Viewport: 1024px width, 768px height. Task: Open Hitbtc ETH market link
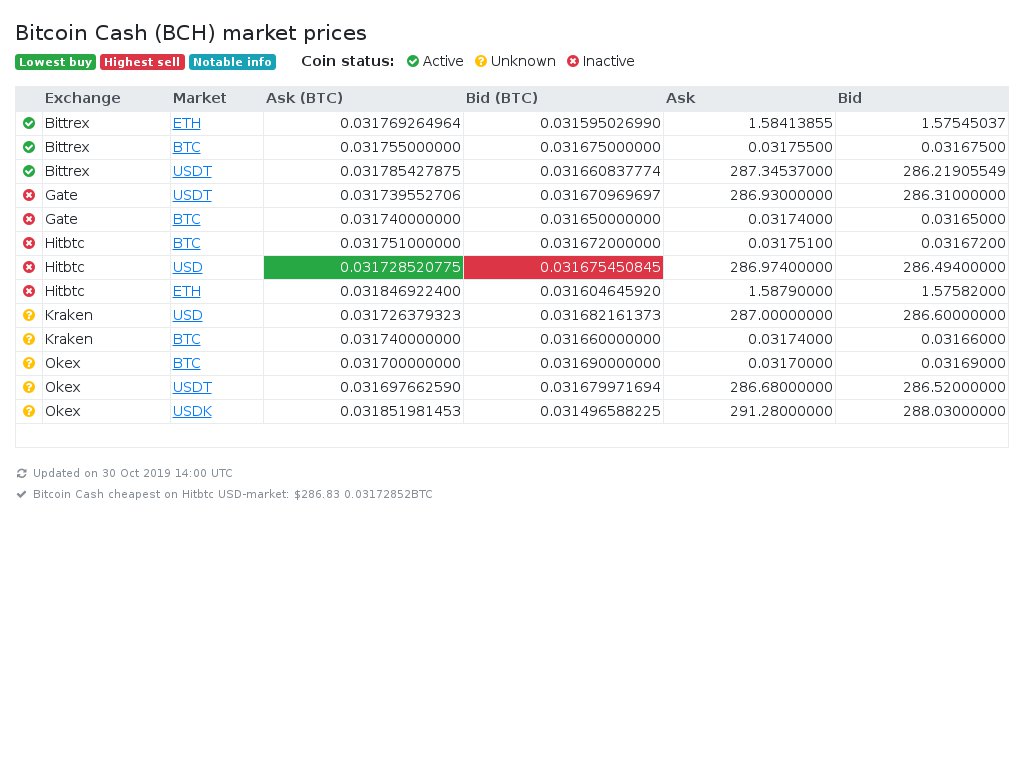point(187,291)
